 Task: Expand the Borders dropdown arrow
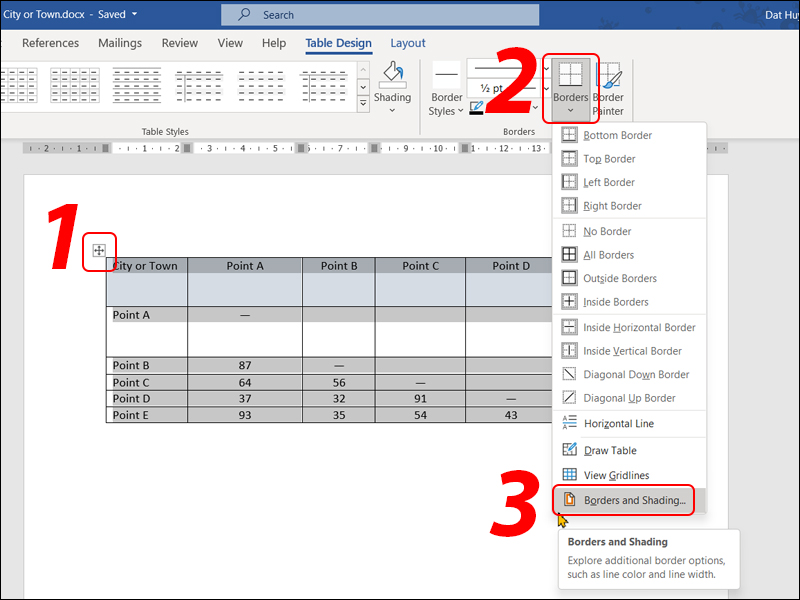[x=571, y=110]
